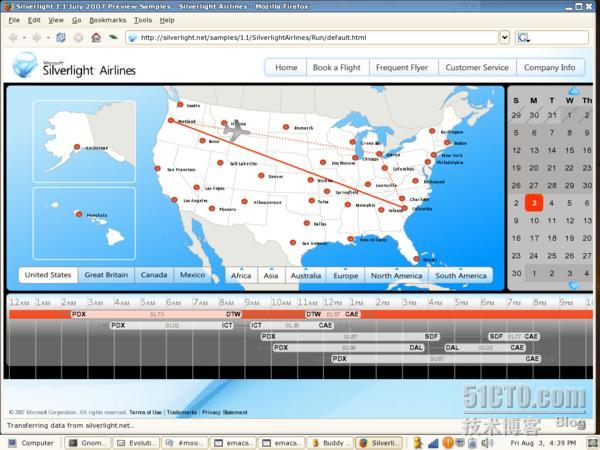Viewport: 600px width, 450px height.
Task: Select the Los Angeles city marker
Action: coord(174,200)
